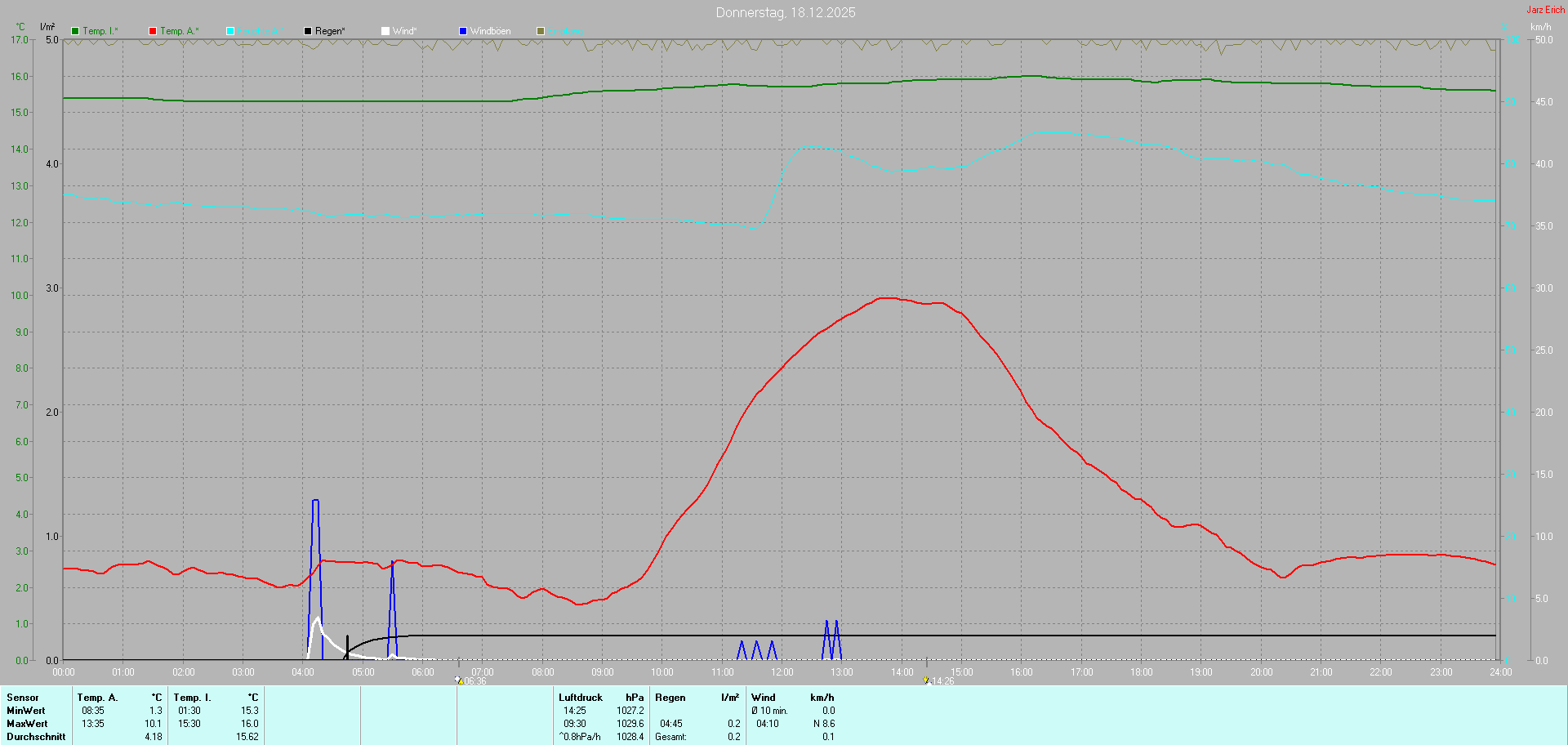The image size is (1568, 745).
Task: Click the red Temp. A. legend swatch
Action: [153, 31]
